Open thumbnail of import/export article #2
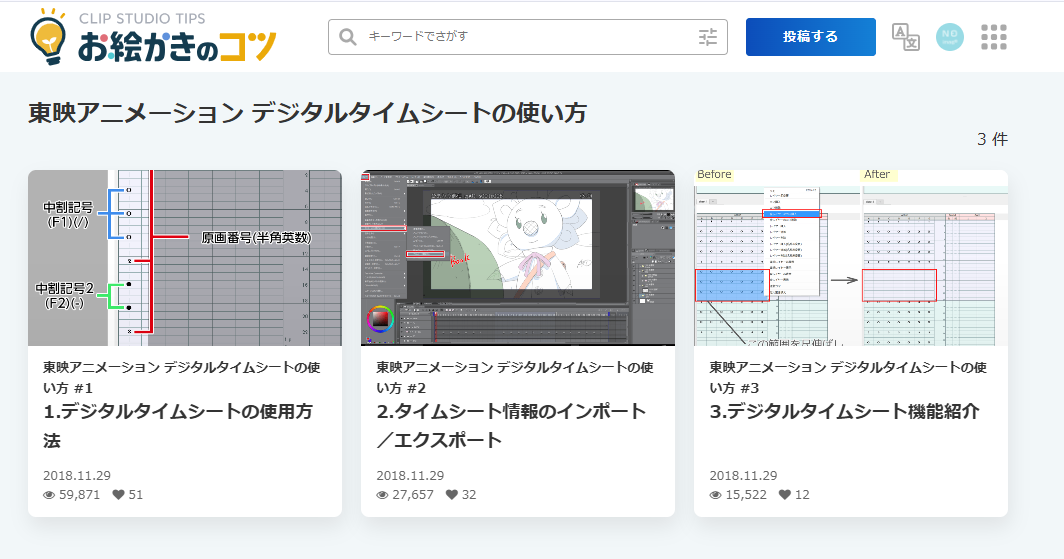The width and height of the screenshot is (1064, 559). pos(518,258)
